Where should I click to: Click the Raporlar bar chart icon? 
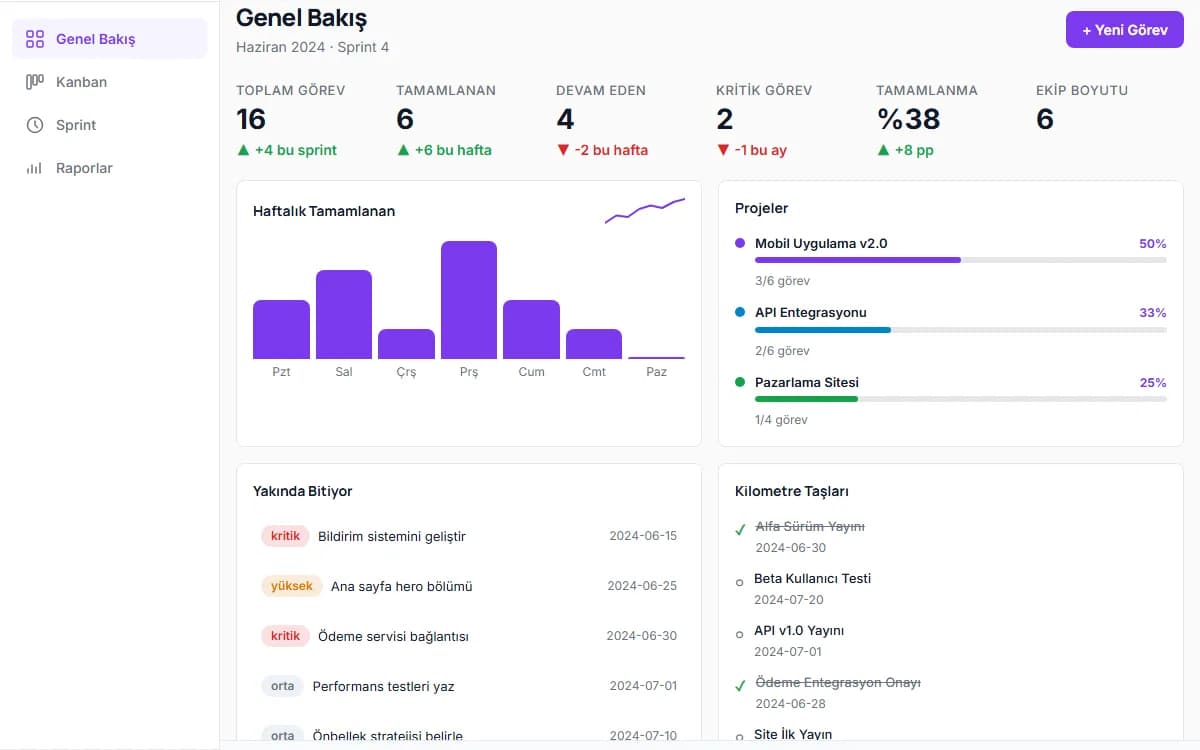click(35, 168)
